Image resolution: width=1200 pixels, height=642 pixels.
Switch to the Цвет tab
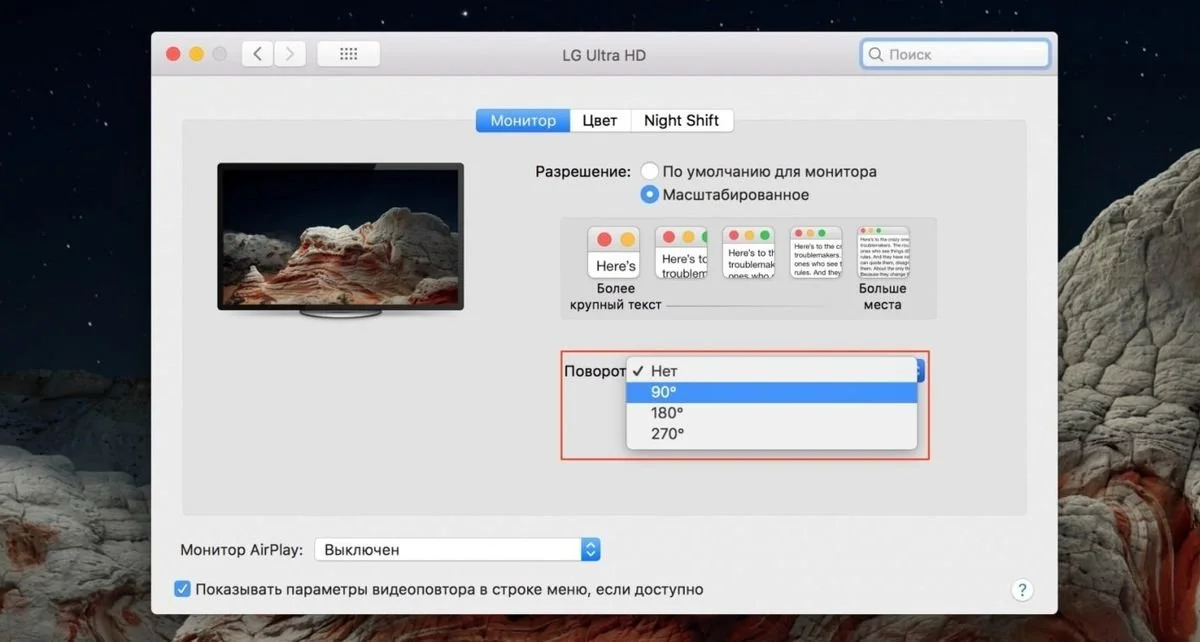tap(600, 120)
